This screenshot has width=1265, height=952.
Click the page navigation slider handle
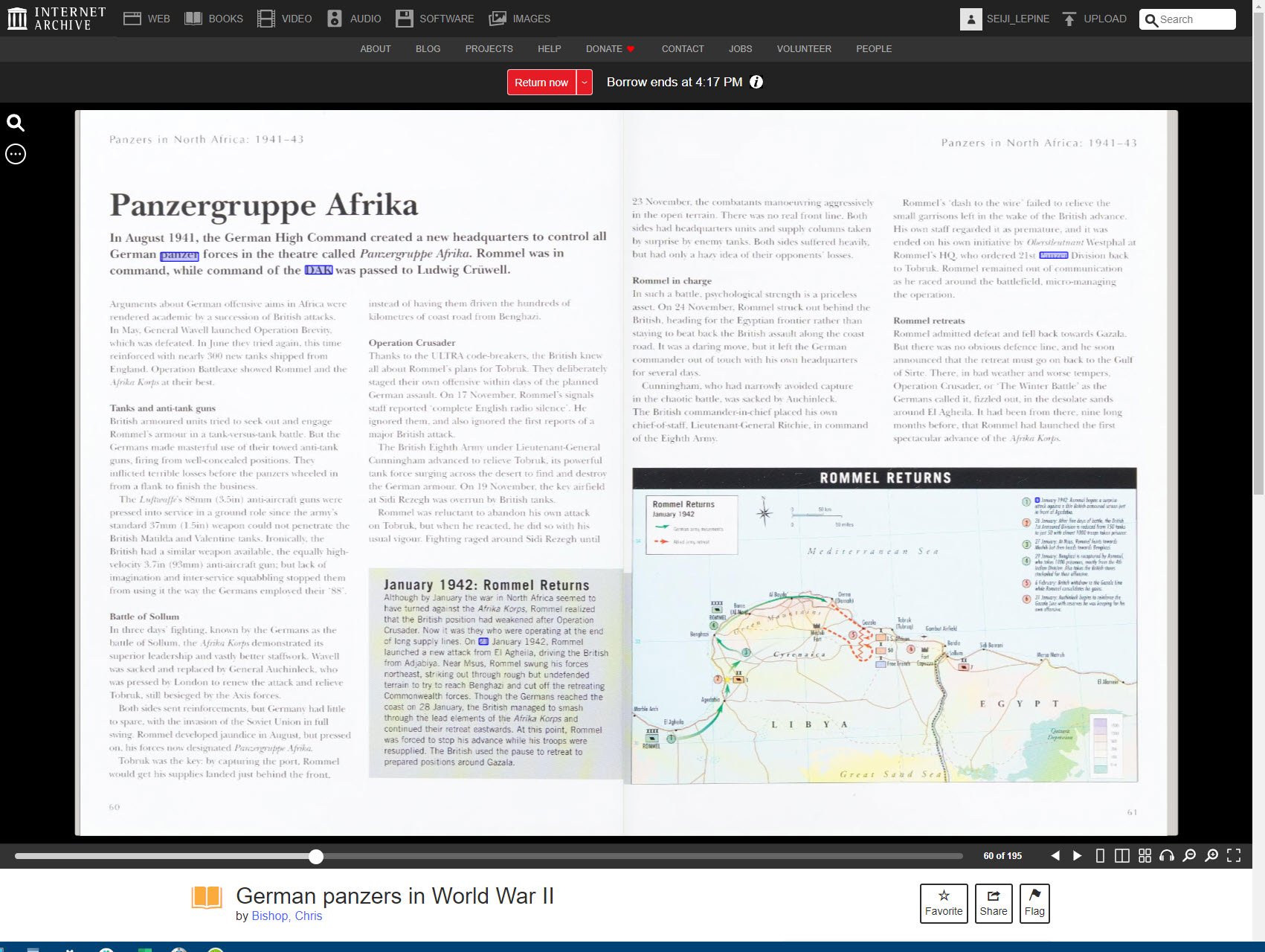point(316,857)
